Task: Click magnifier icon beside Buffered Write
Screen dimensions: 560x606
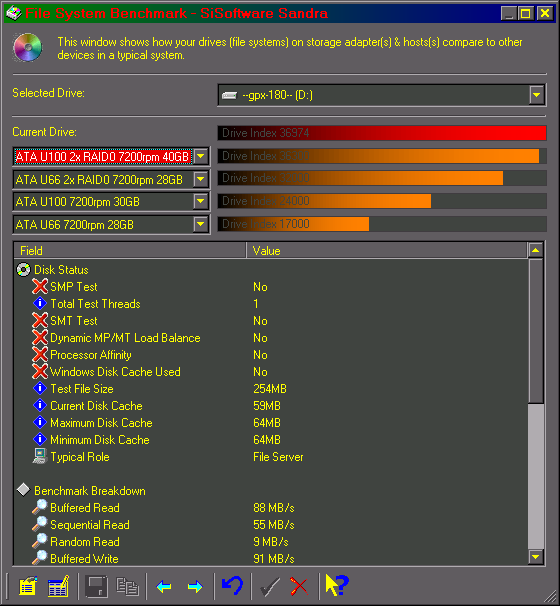Action: tap(39, 558)
